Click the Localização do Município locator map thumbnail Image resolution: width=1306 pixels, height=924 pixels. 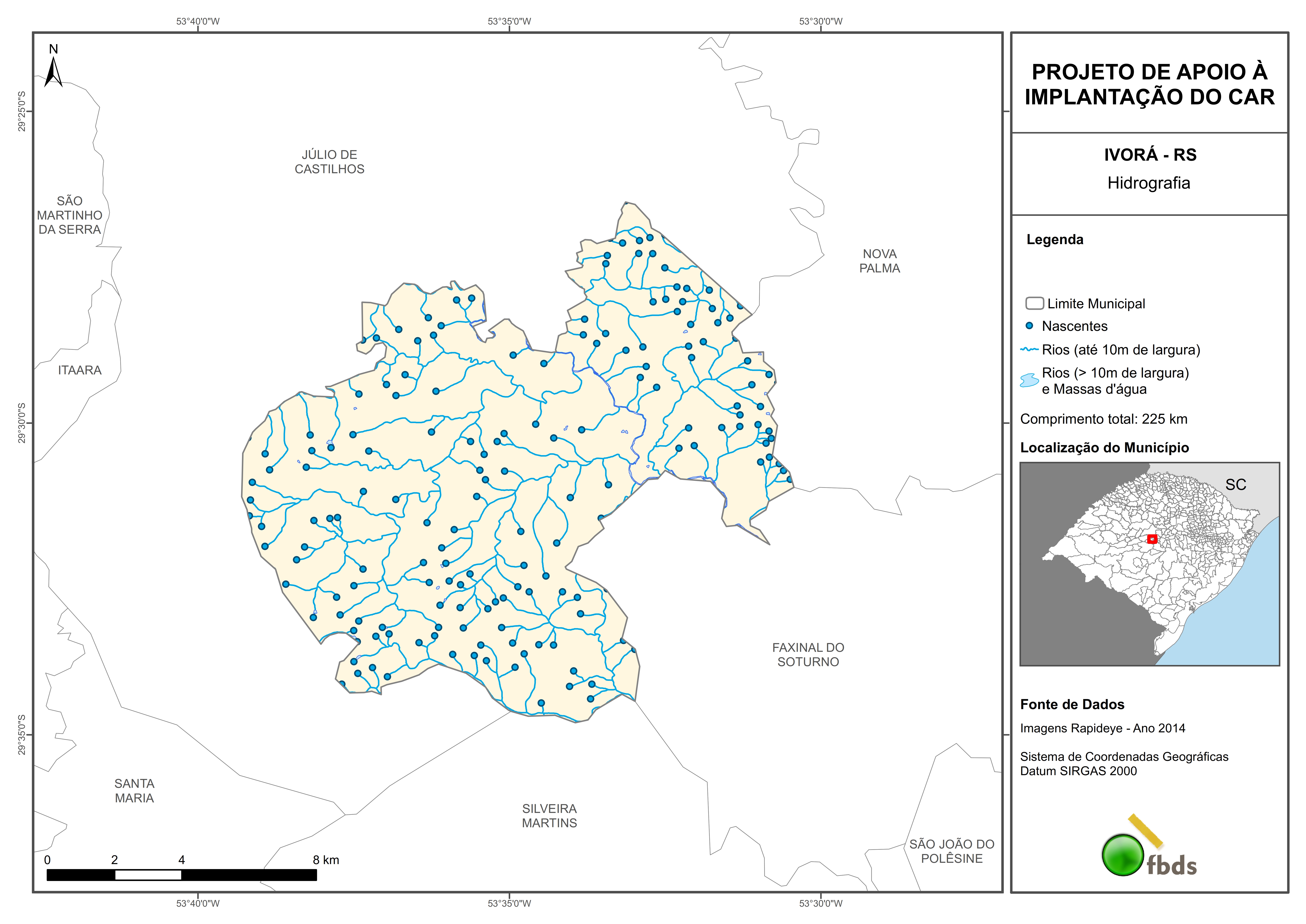[x=1149, y=564]
